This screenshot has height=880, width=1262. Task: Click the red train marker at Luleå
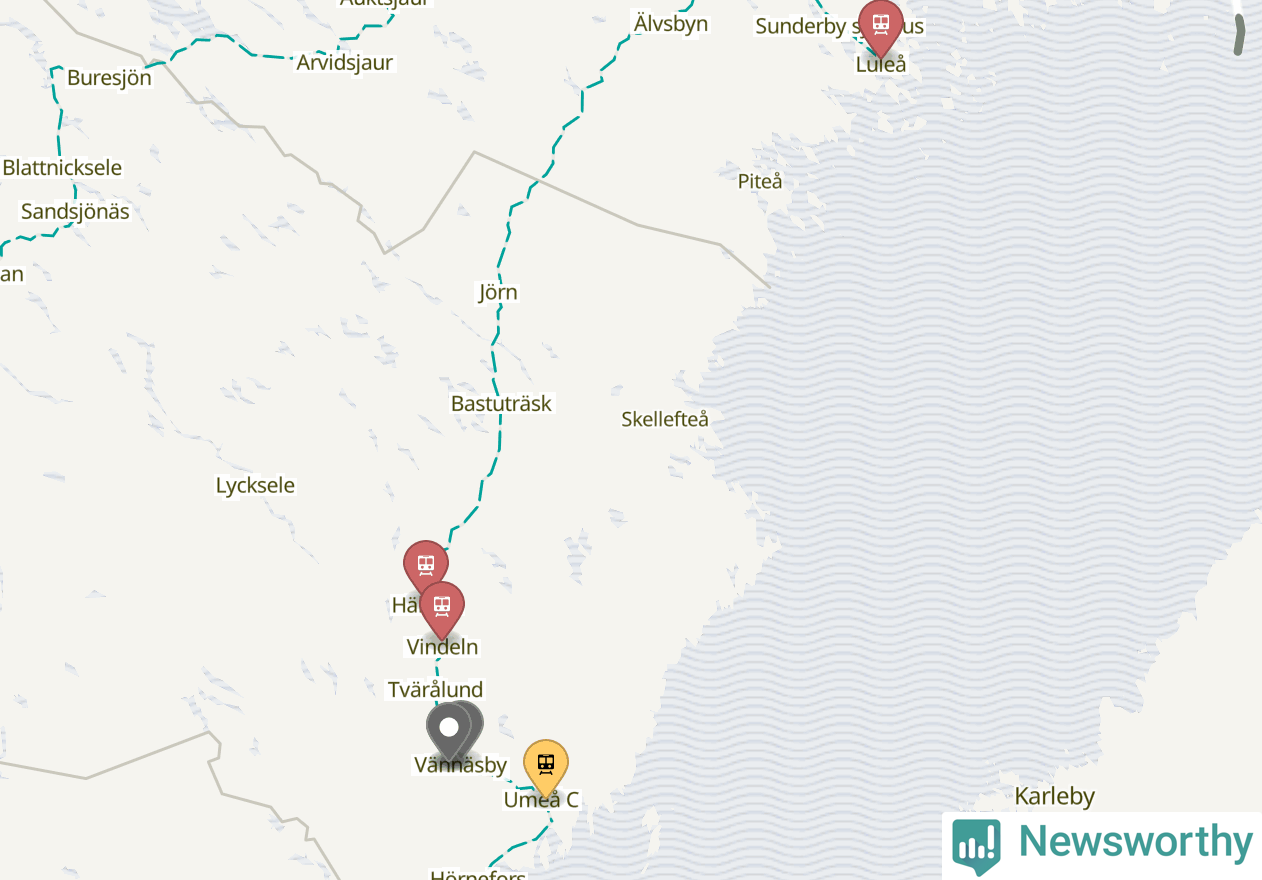[x=880, y=26]
